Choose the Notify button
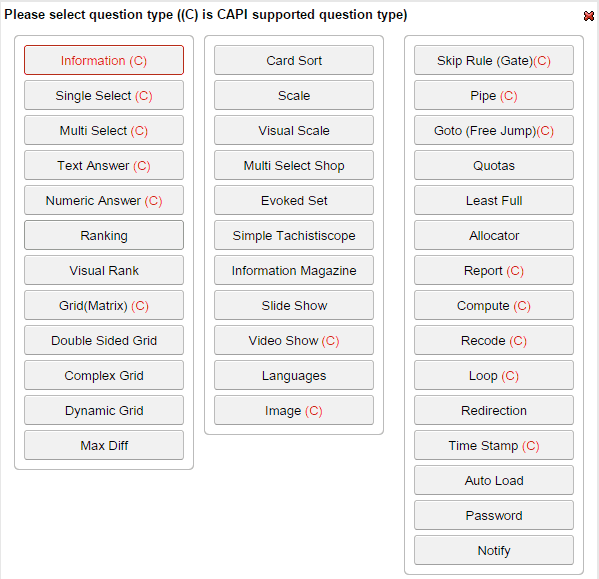 pyautogui.click(x=494, y=550)
